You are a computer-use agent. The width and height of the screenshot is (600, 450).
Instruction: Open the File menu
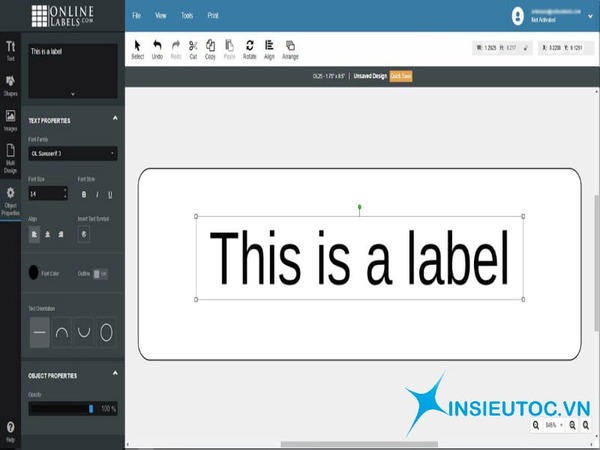(x=136, y=16)
